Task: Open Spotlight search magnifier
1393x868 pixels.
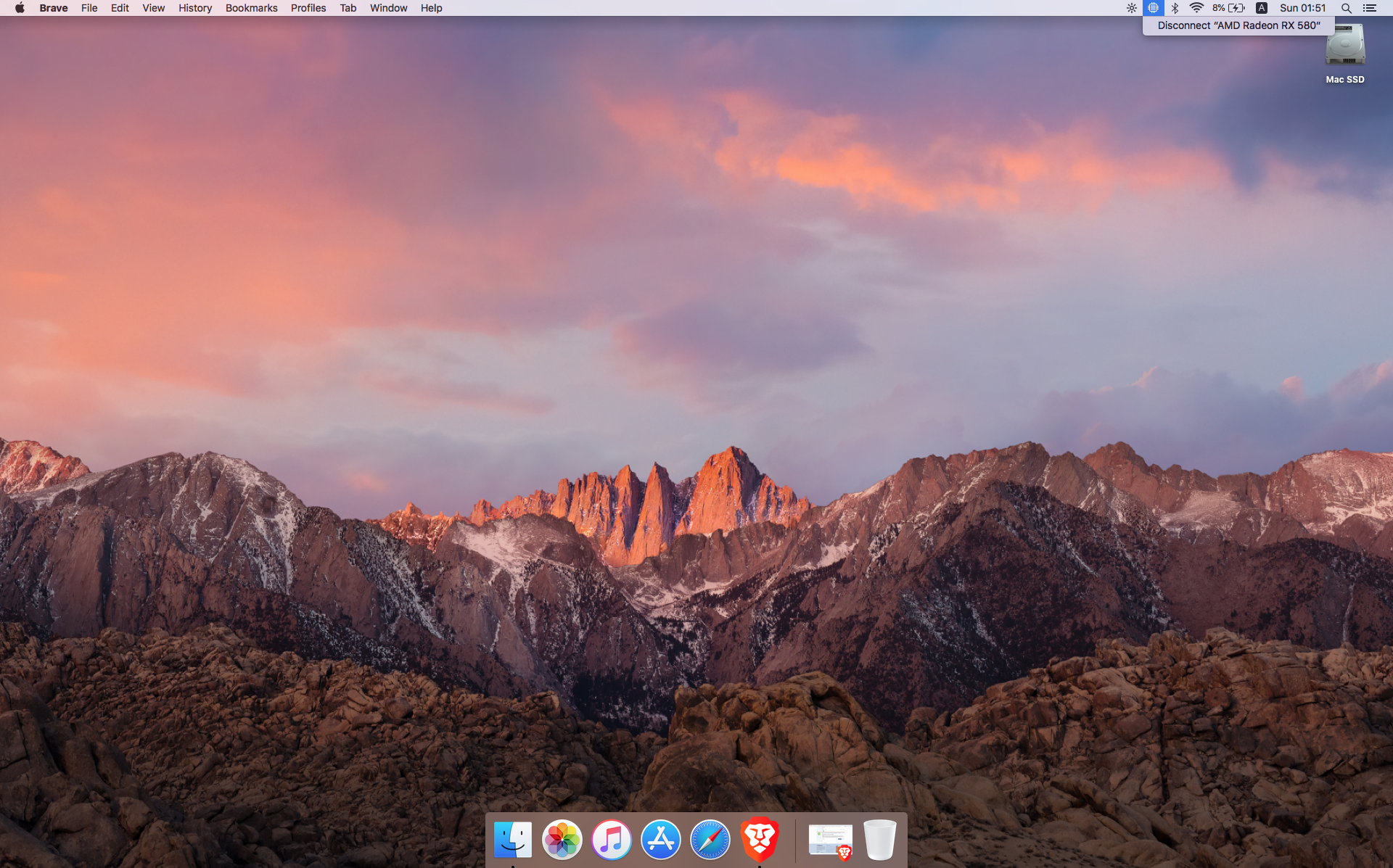Action: coord(1346,8)
